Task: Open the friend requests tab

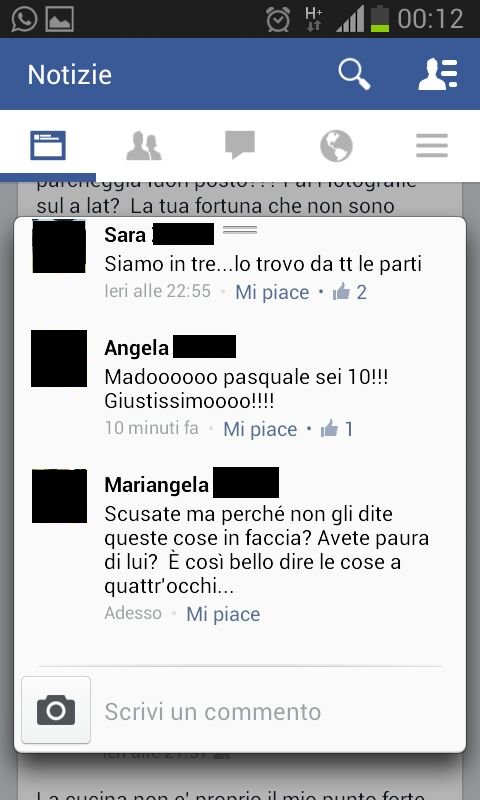Action: (x=144, y=146)
